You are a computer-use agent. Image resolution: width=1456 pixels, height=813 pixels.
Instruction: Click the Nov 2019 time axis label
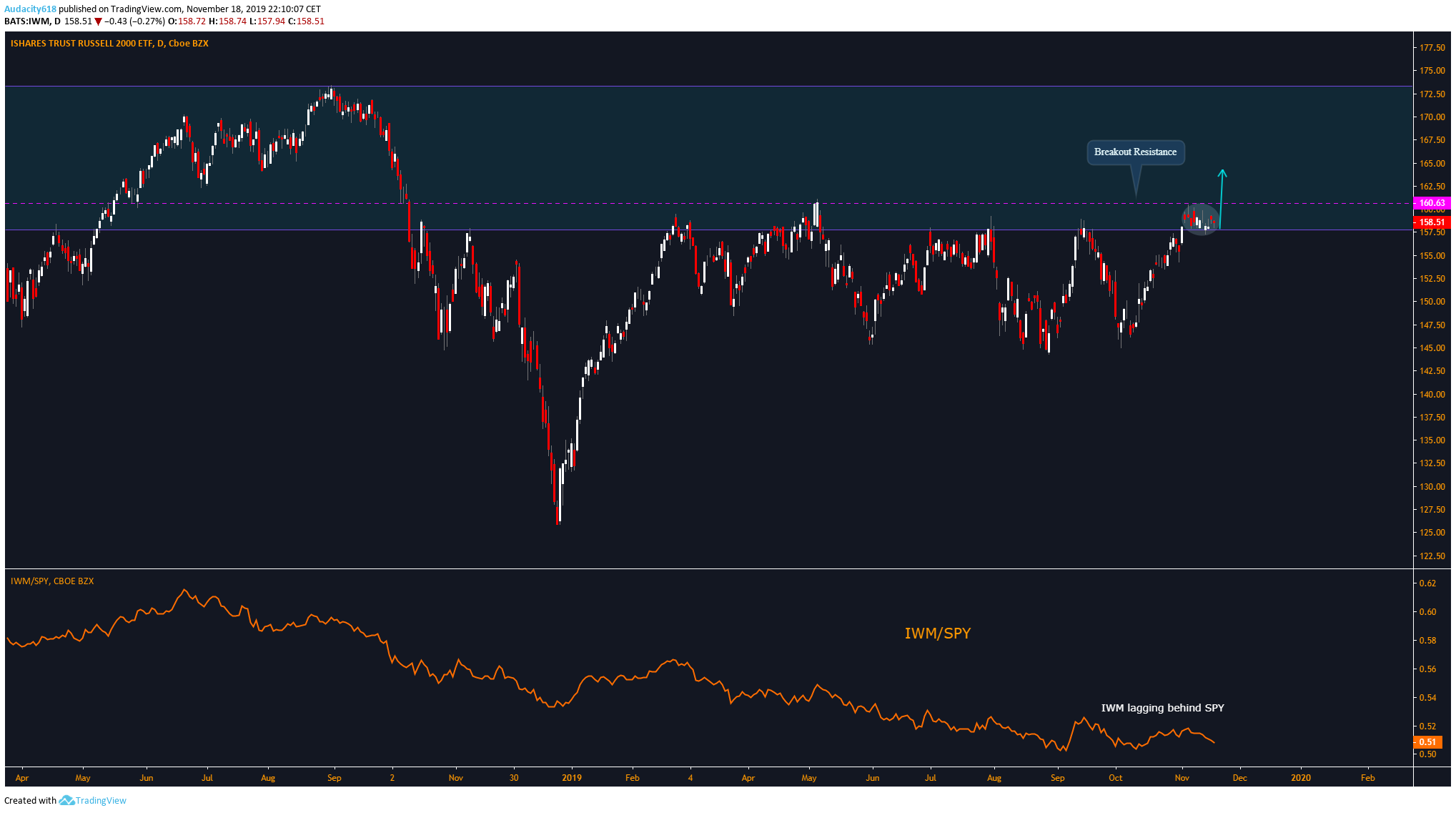coord(1182,778)
